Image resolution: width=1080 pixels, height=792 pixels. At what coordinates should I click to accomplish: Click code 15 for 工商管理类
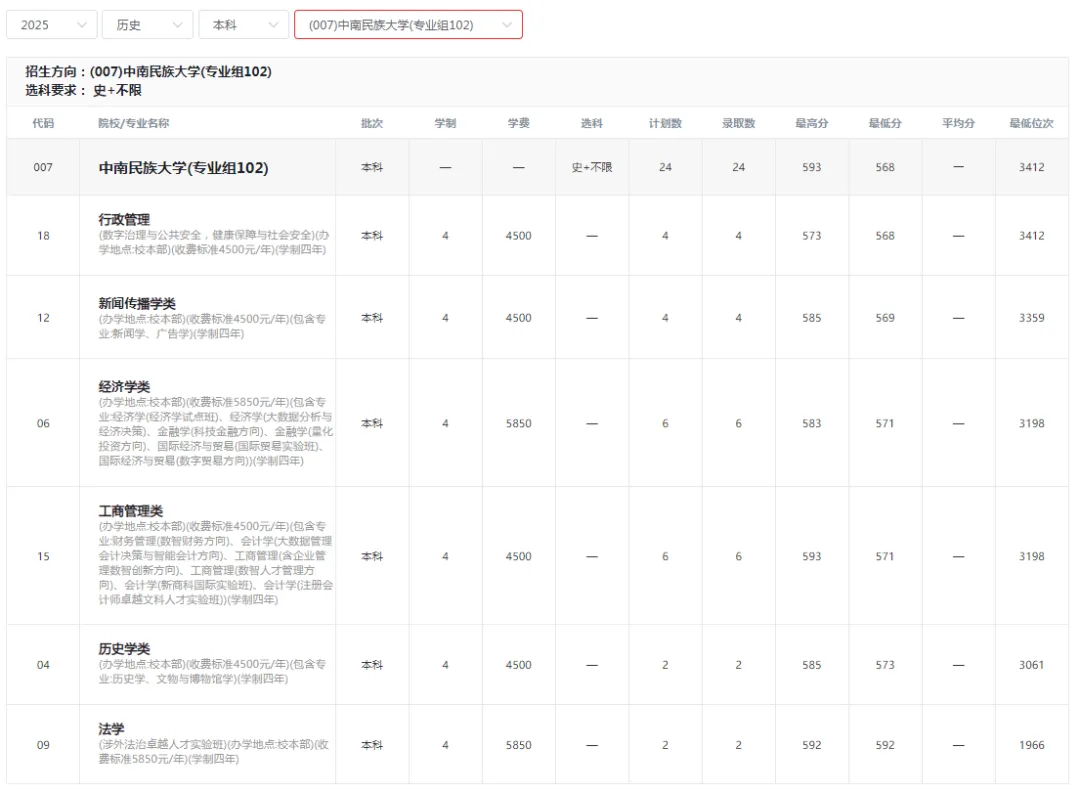click(x=43, y=556)
